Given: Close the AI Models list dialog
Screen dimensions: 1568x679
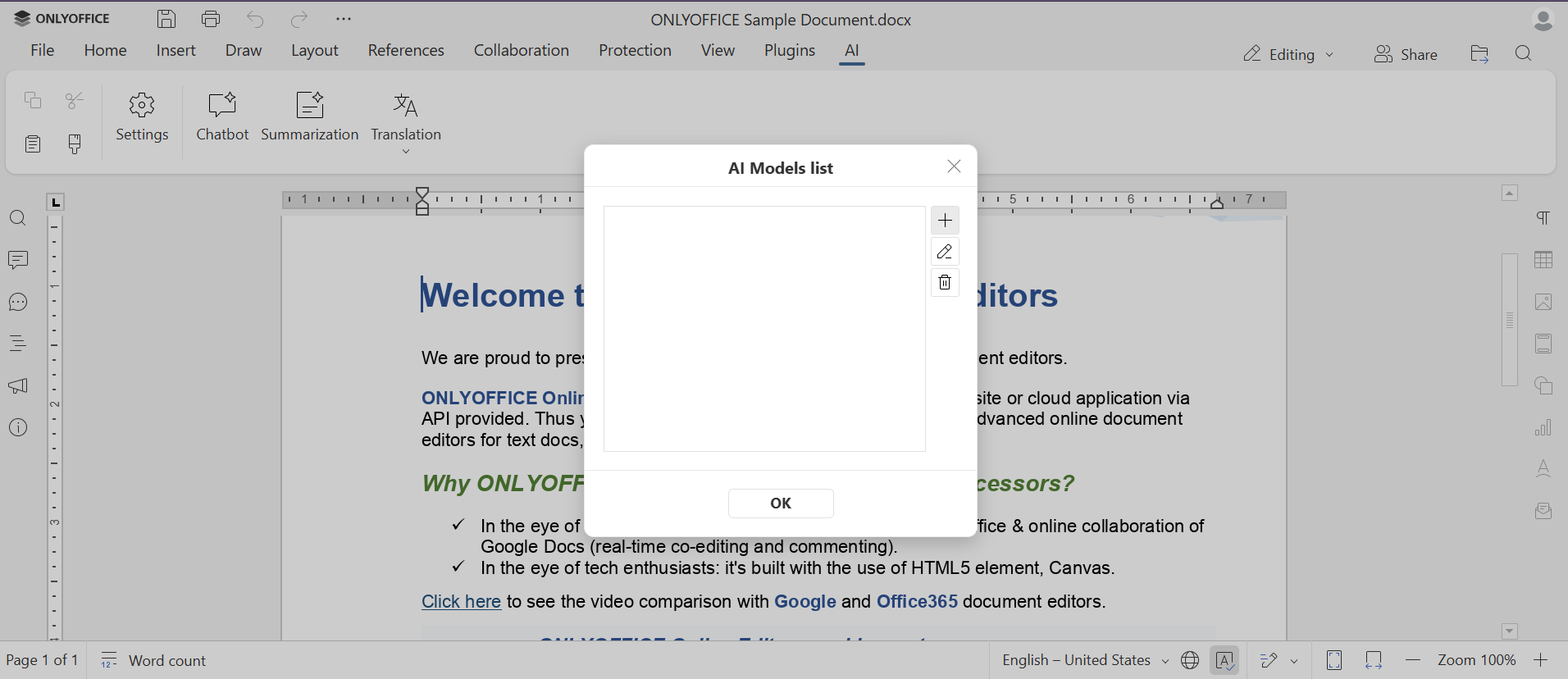Looking at the screenshot, I should (954, 166).
